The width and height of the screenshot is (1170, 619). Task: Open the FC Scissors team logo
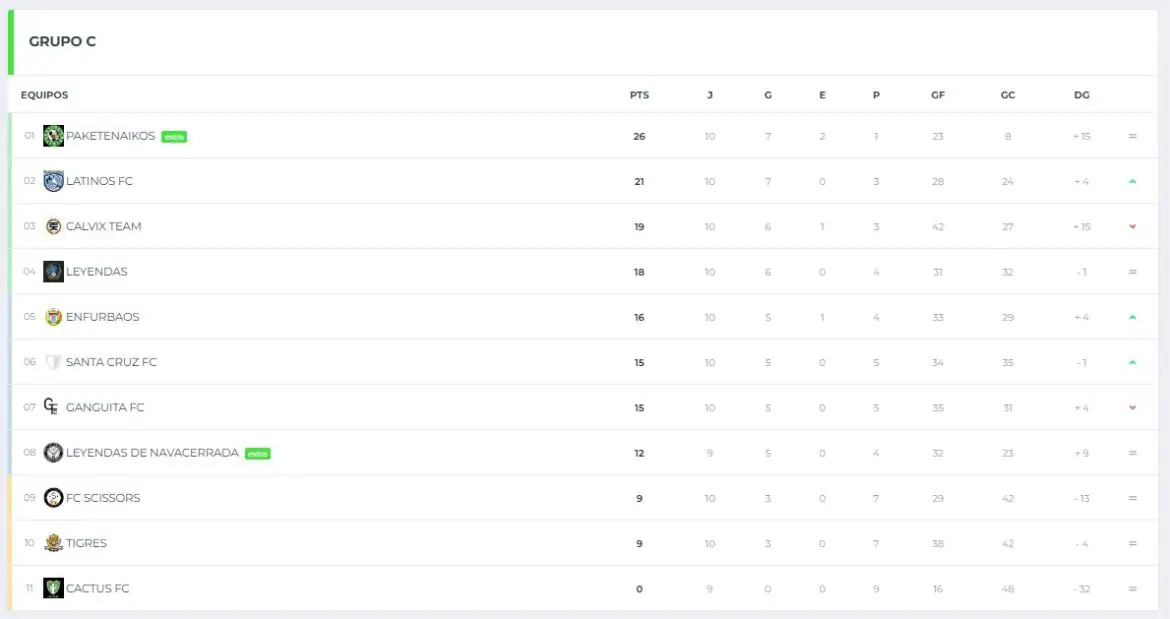point(53,497)
